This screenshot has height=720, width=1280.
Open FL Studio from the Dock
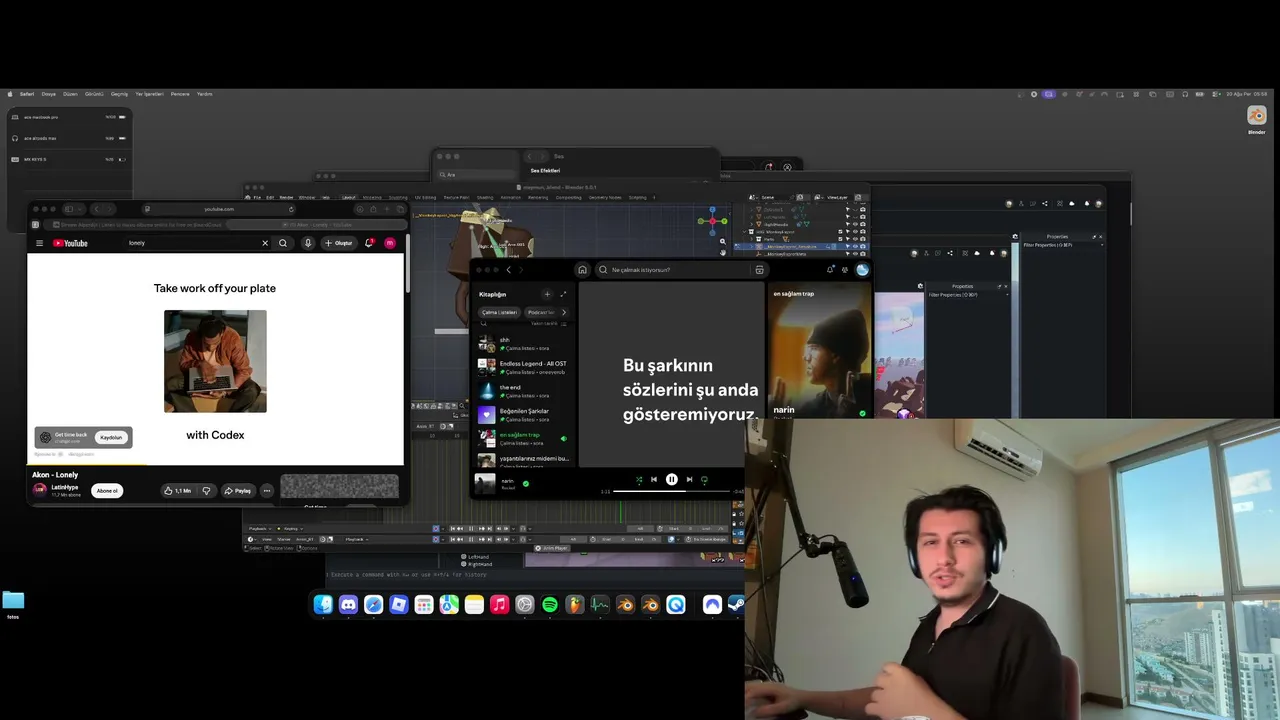[574, 604]
